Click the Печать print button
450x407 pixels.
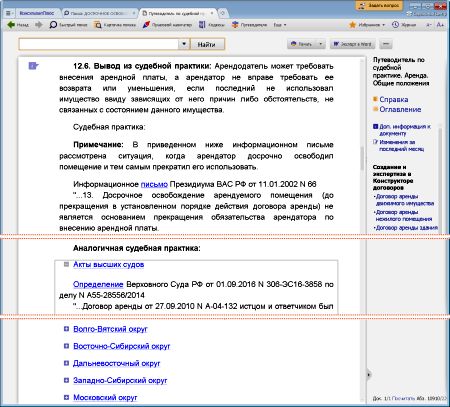pyautogui.click(x=302, y=44)
